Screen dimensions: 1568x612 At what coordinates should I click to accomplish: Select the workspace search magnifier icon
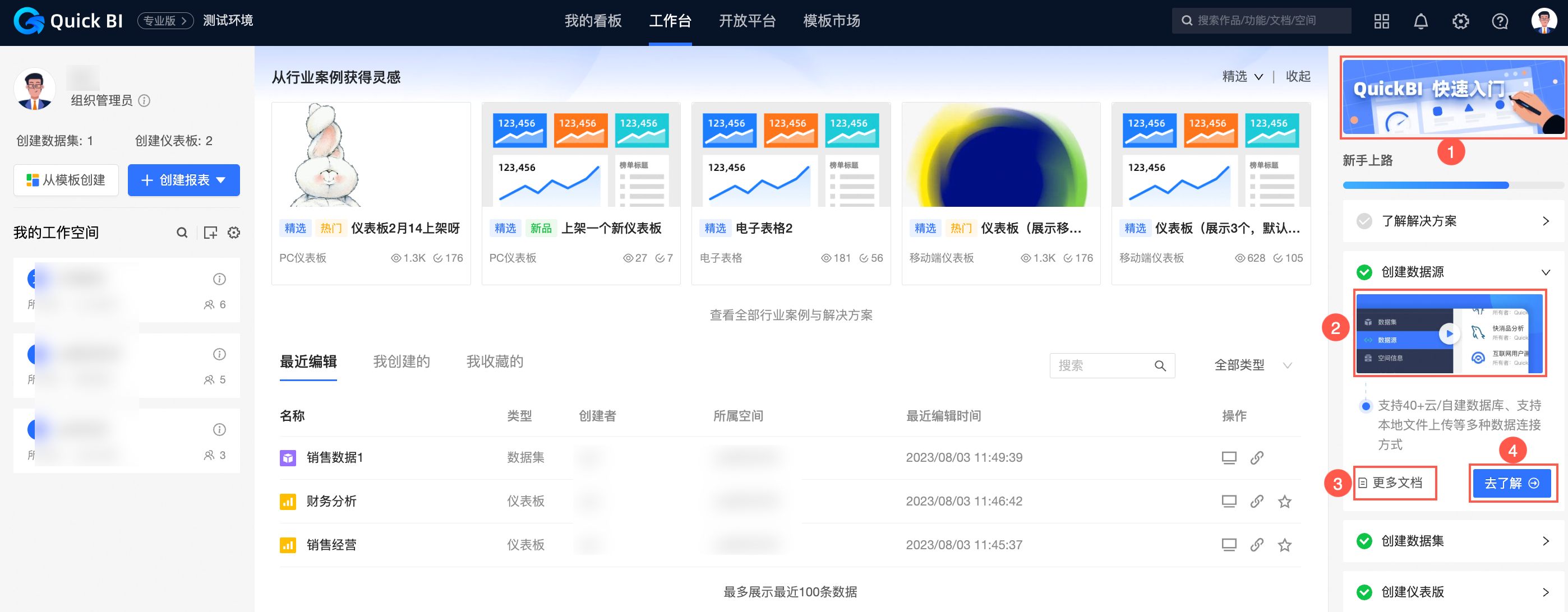[182, 233]
